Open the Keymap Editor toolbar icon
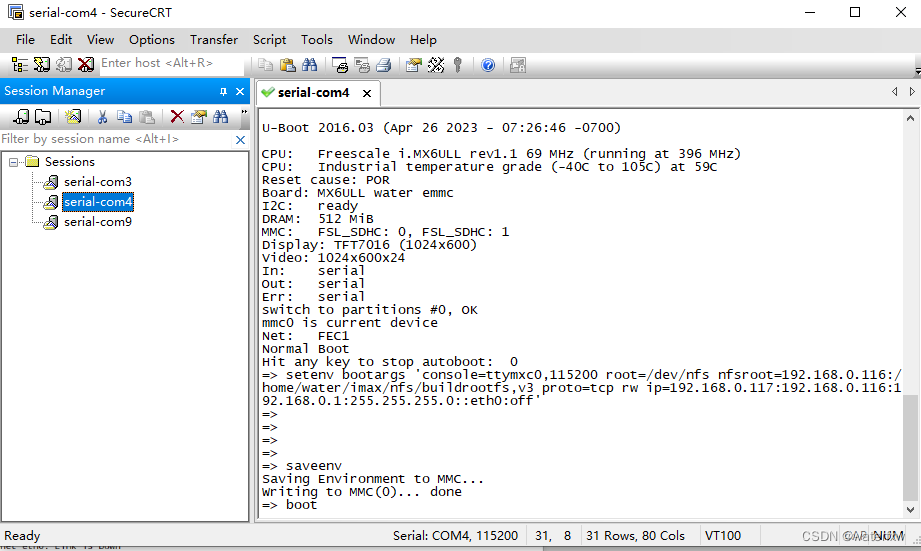921x551 pixels. click(x=436, y=65)
